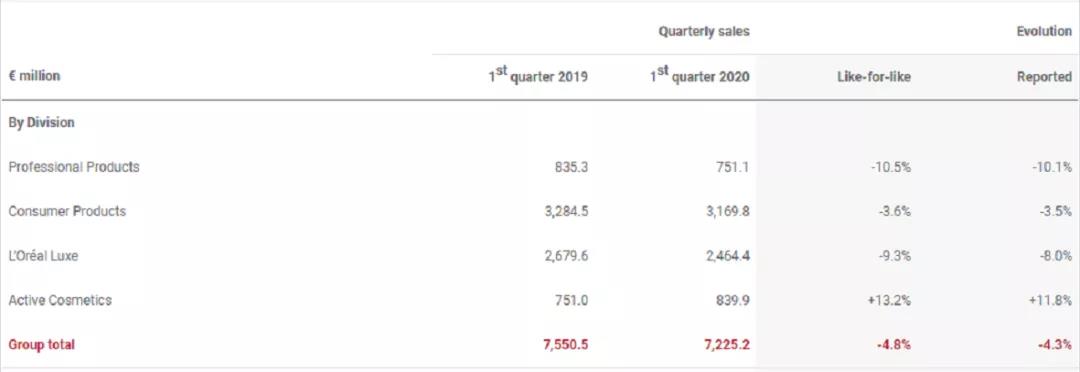Viewport: 1080px width, 372px height.
Task: Click the Group total row label
Action: (x=41, y=344)
